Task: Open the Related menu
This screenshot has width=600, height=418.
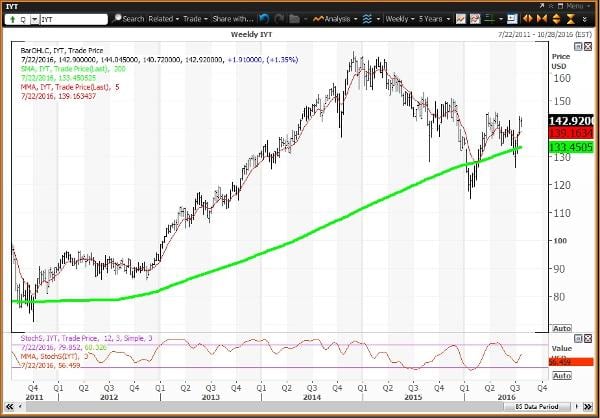Action: 163,18
